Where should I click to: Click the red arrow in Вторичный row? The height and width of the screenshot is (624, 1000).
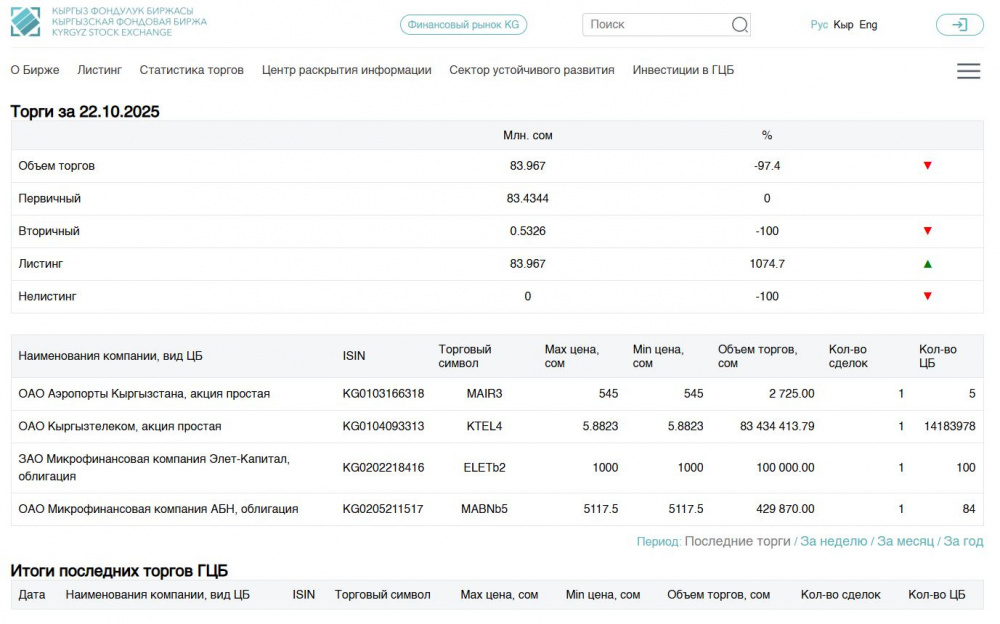pos(927,231)
